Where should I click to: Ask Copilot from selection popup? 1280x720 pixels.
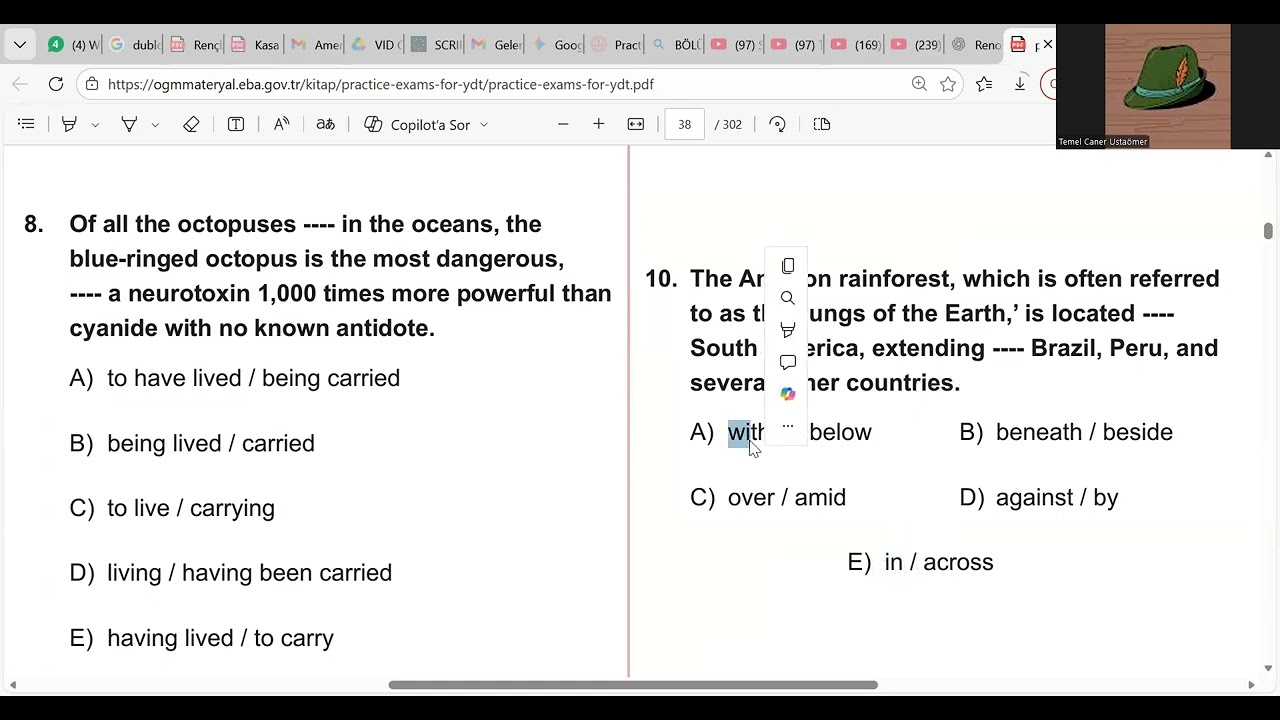tap(788, 394)
